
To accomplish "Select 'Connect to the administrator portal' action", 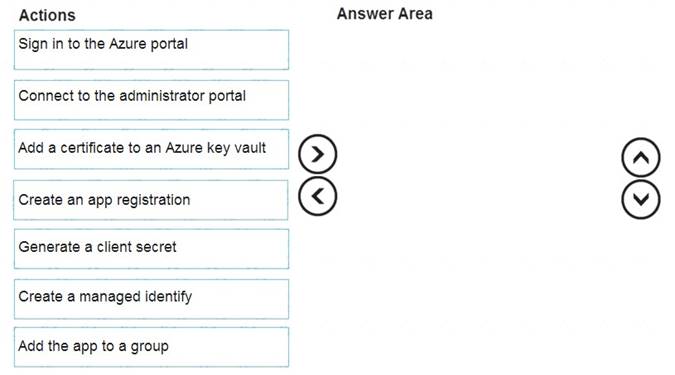I will 151,100.
